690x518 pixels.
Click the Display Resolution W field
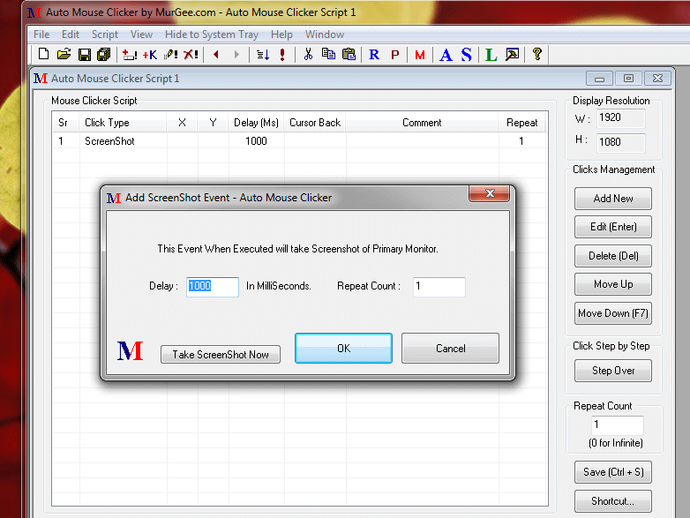pos(621,118)
